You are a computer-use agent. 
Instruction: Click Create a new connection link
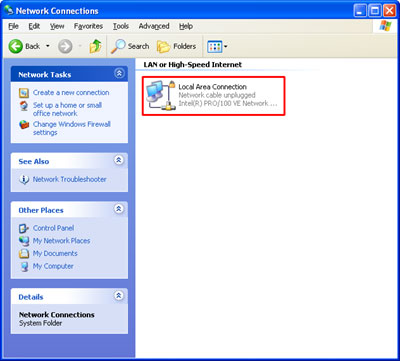tap(71, 93)
